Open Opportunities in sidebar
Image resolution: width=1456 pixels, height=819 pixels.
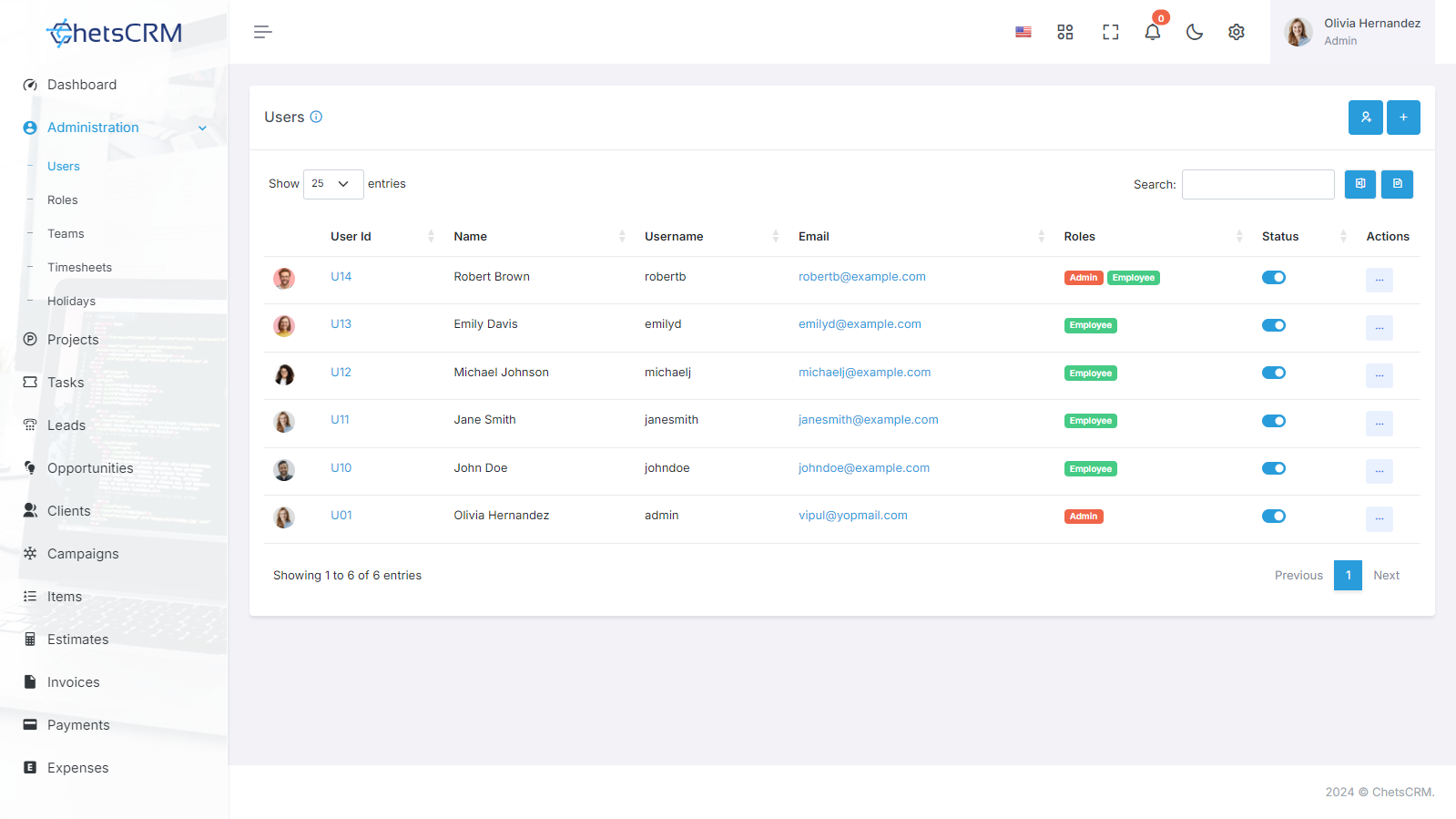click(90, 468)
